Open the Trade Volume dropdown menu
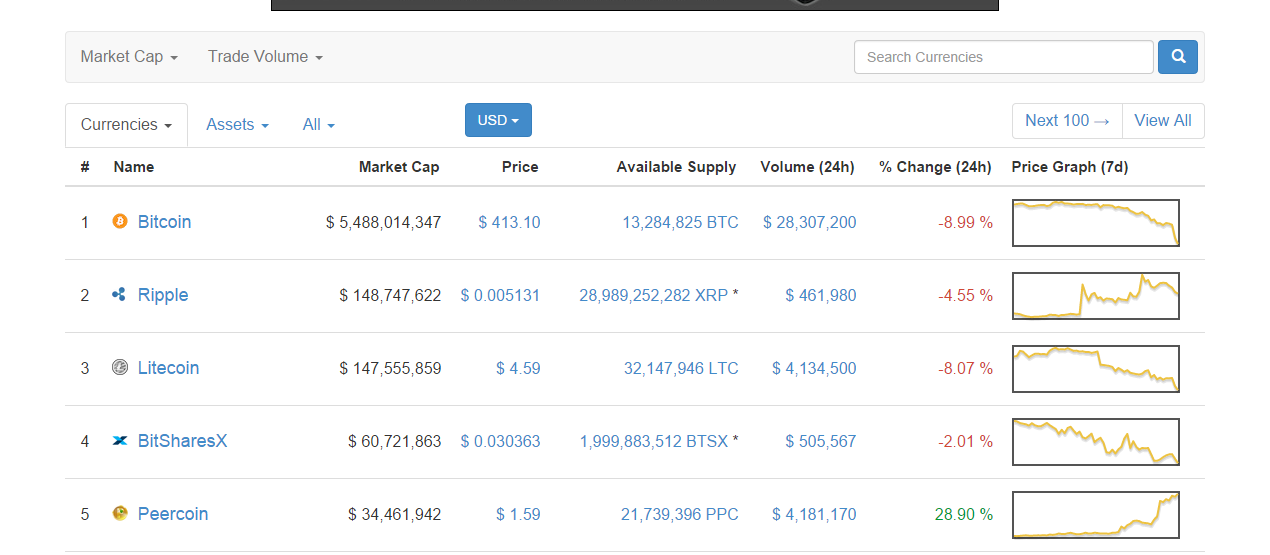This screenshot has height=555, width=1270. pos(265,57)
